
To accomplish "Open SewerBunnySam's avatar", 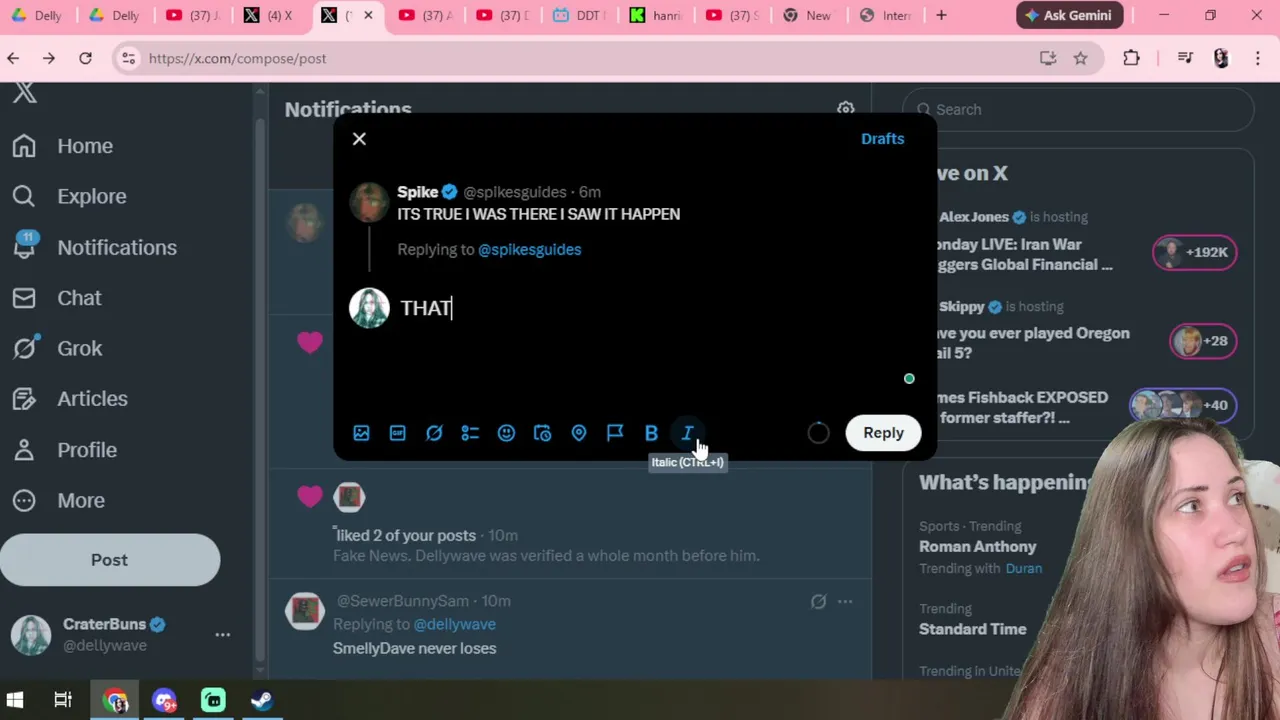I will pos(305,611).
